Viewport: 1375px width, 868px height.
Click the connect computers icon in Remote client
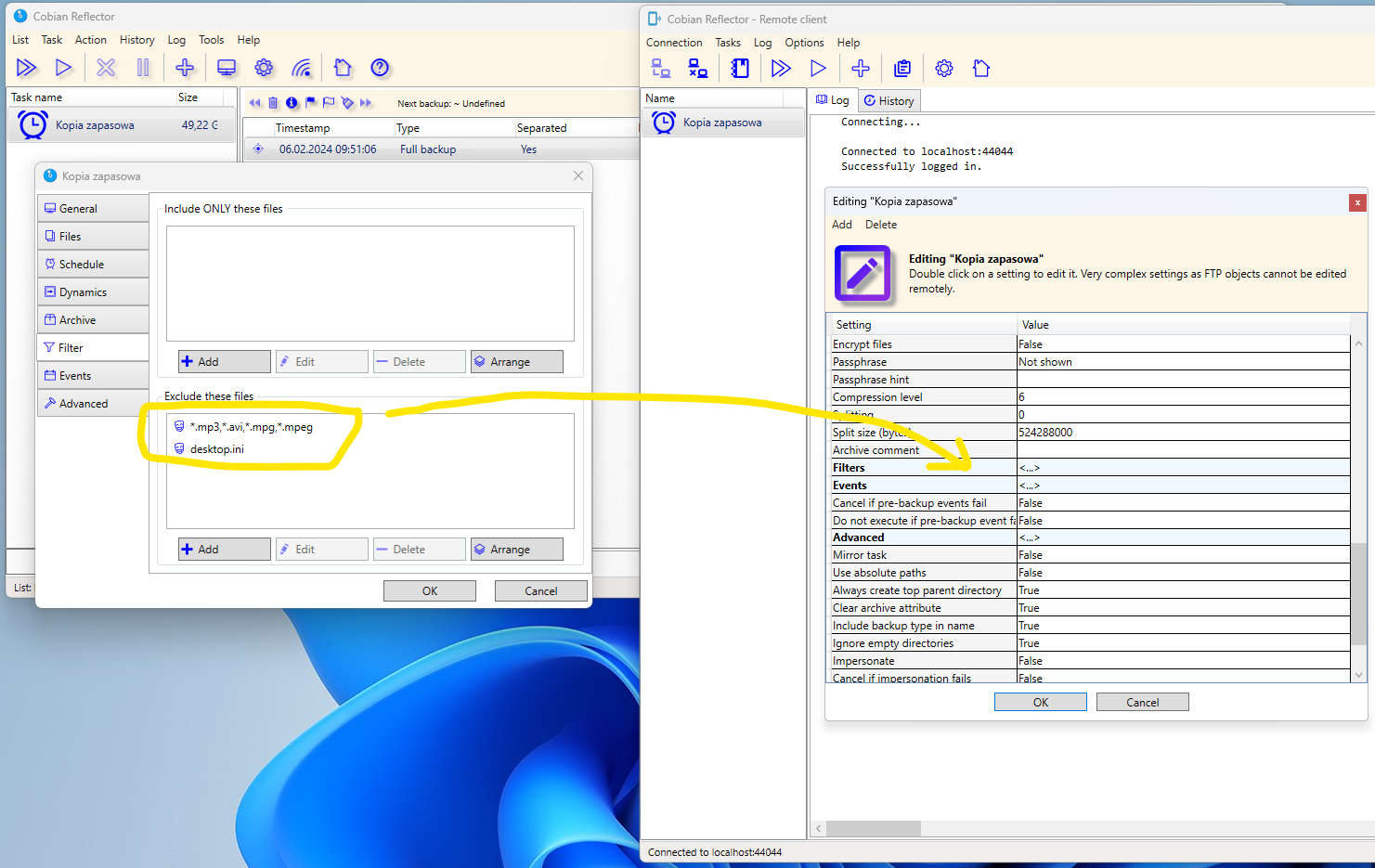[x=661, y=68]
